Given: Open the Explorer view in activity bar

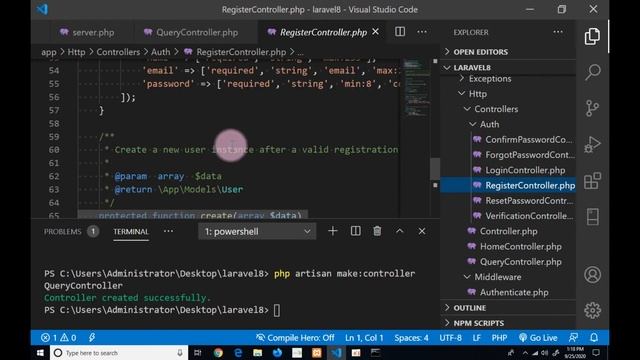Looking at the screenshot, I should [592, 37].
